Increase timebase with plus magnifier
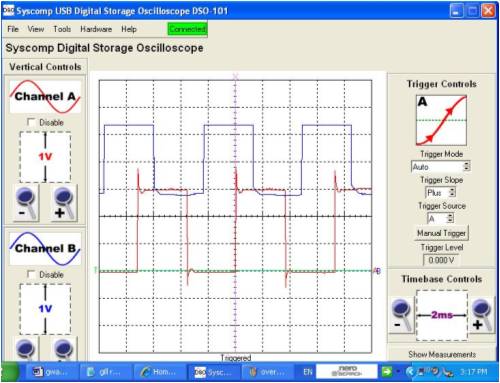Image resolution: width=500 pixels, height=383 pixels. tap(481, 315)
